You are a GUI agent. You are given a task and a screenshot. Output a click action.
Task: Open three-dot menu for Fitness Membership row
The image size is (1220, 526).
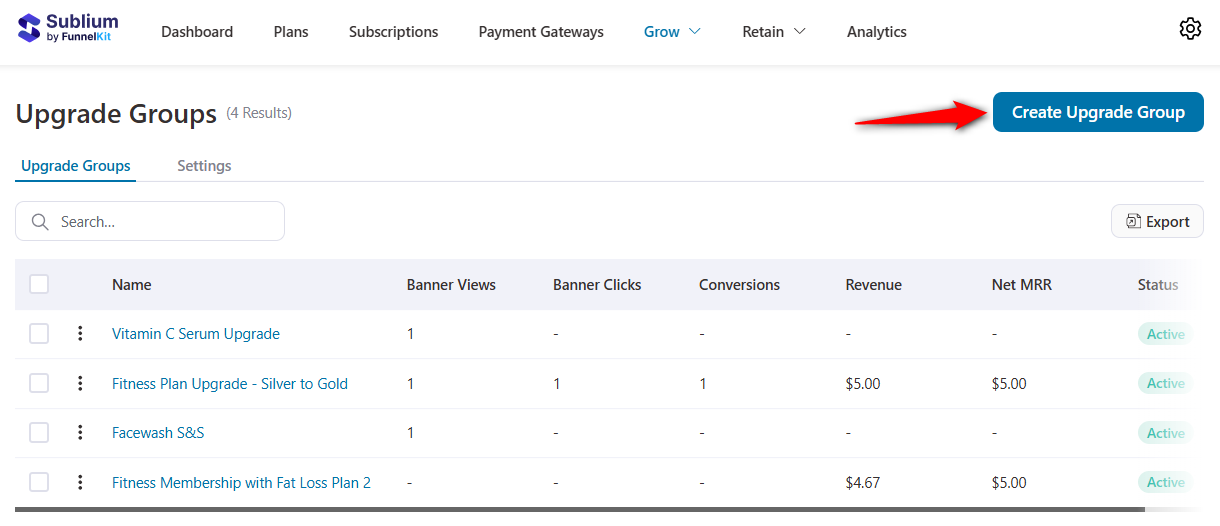80,482
